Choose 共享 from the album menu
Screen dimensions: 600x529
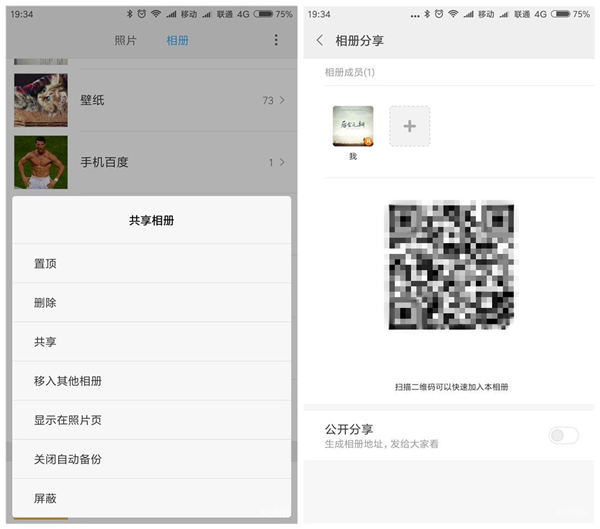[x=152, y=342]
